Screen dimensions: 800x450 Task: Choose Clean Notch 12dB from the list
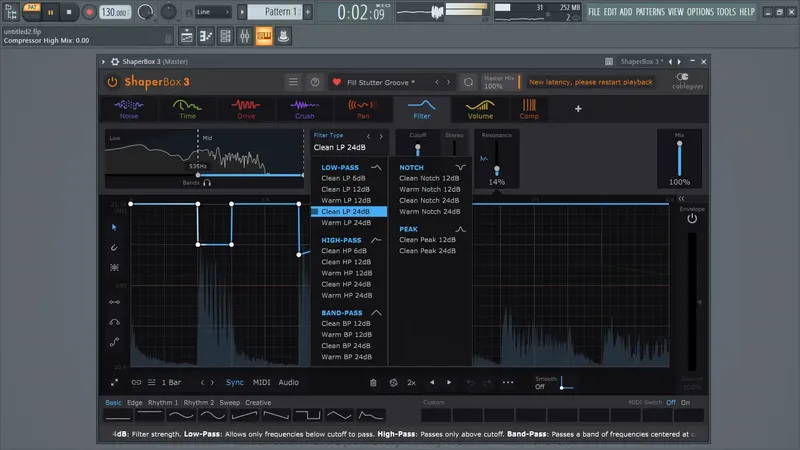point(429,178)
